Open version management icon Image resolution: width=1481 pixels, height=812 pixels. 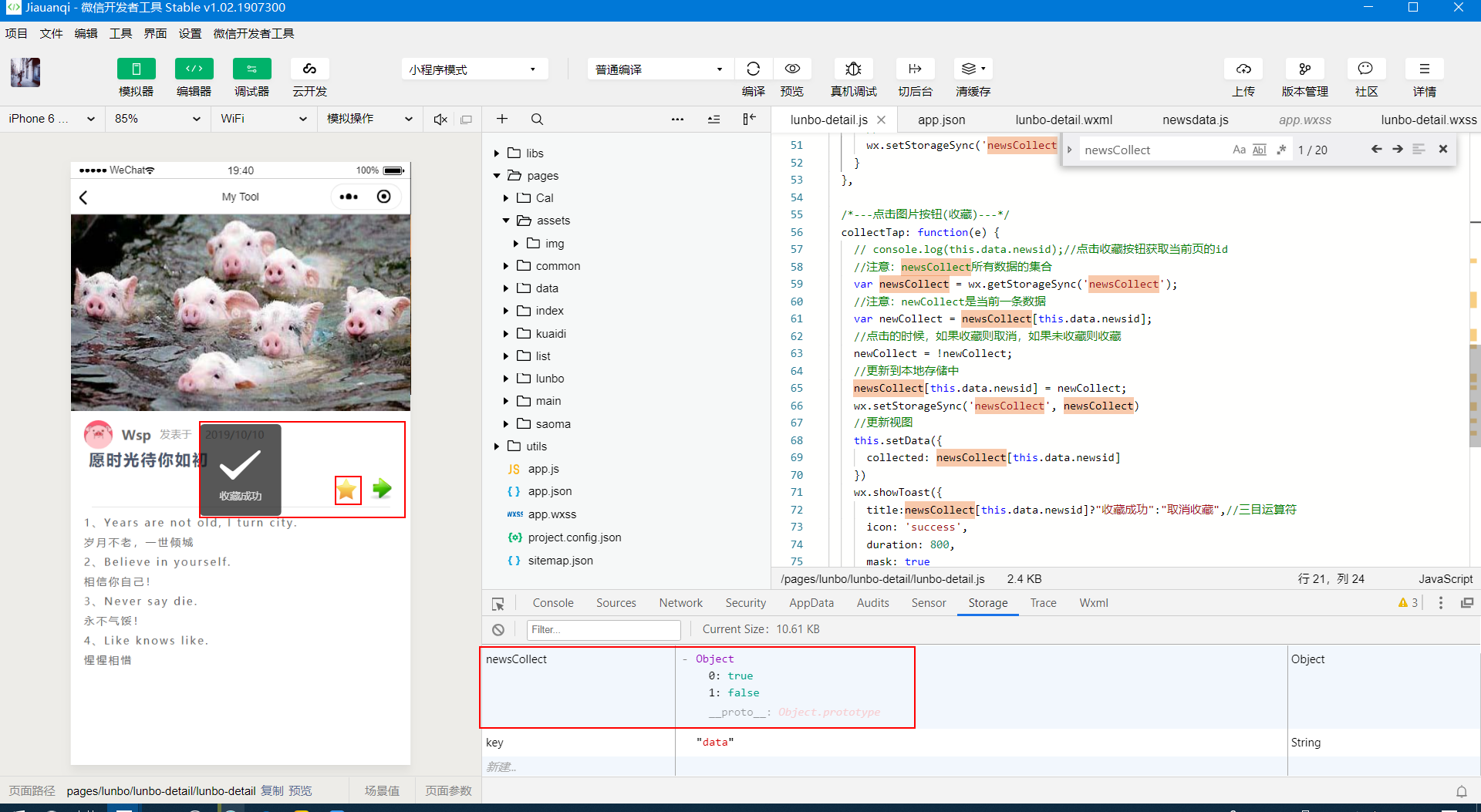1304,69
